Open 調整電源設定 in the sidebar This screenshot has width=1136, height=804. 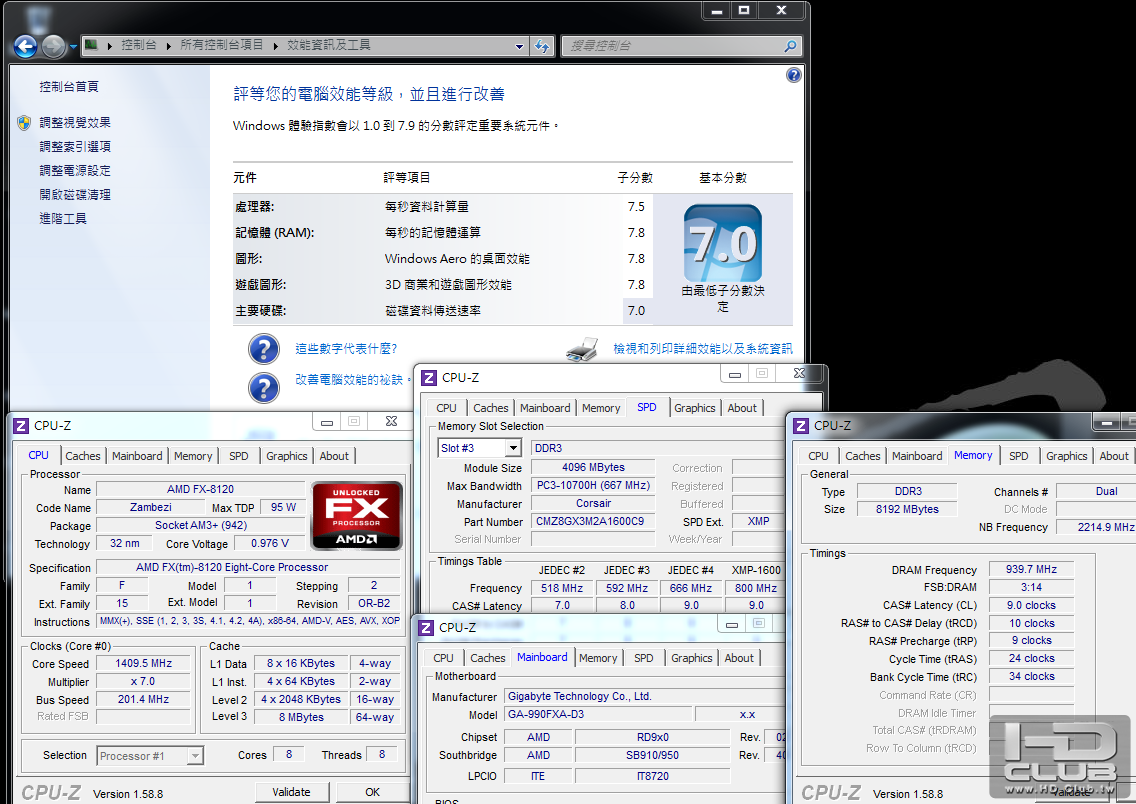click(x=75, y=170)
